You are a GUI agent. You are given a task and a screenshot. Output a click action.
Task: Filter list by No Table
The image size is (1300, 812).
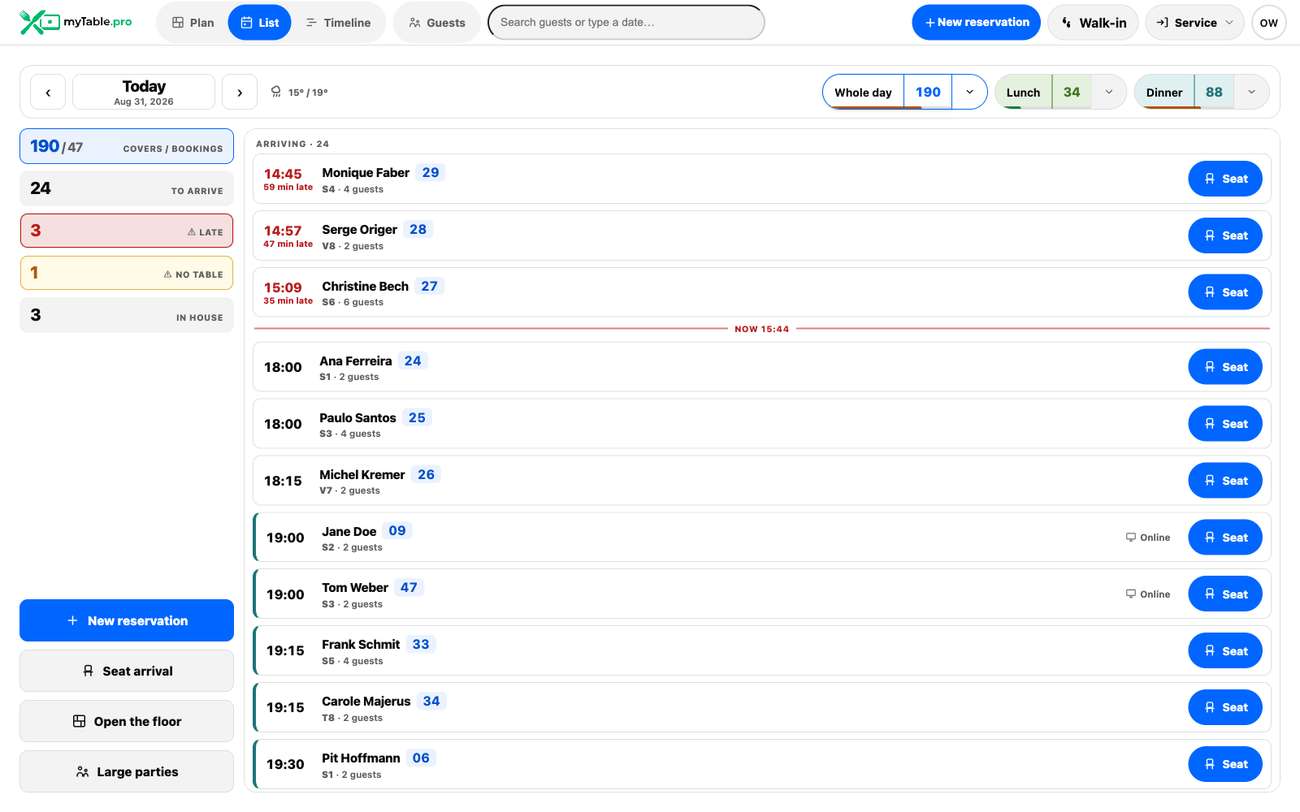(127, 273)
